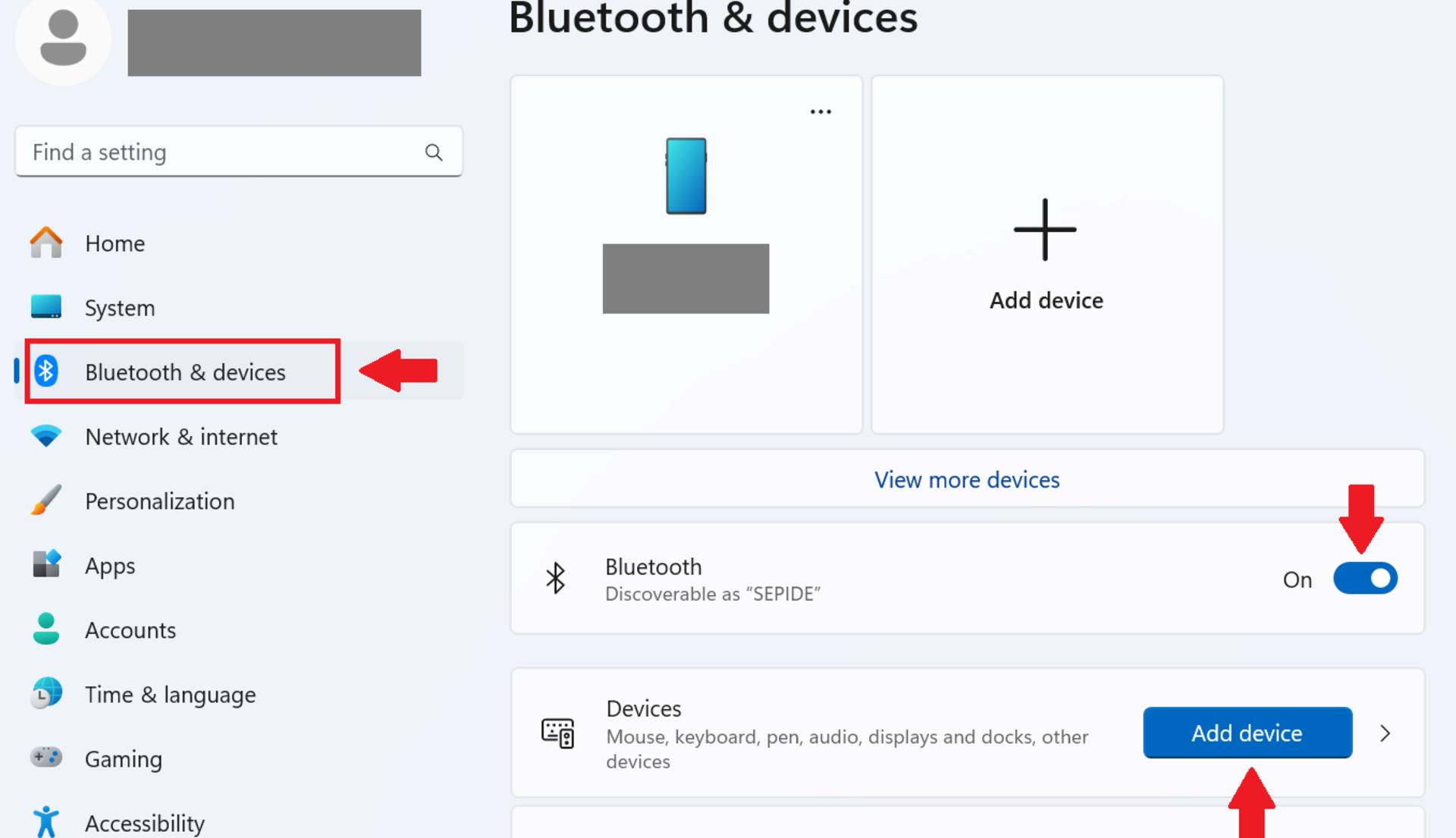Click the Personalization paintbrush icon
This screenshot has height=838, width=1456.
pyautogui.click(x=46, y=501)
